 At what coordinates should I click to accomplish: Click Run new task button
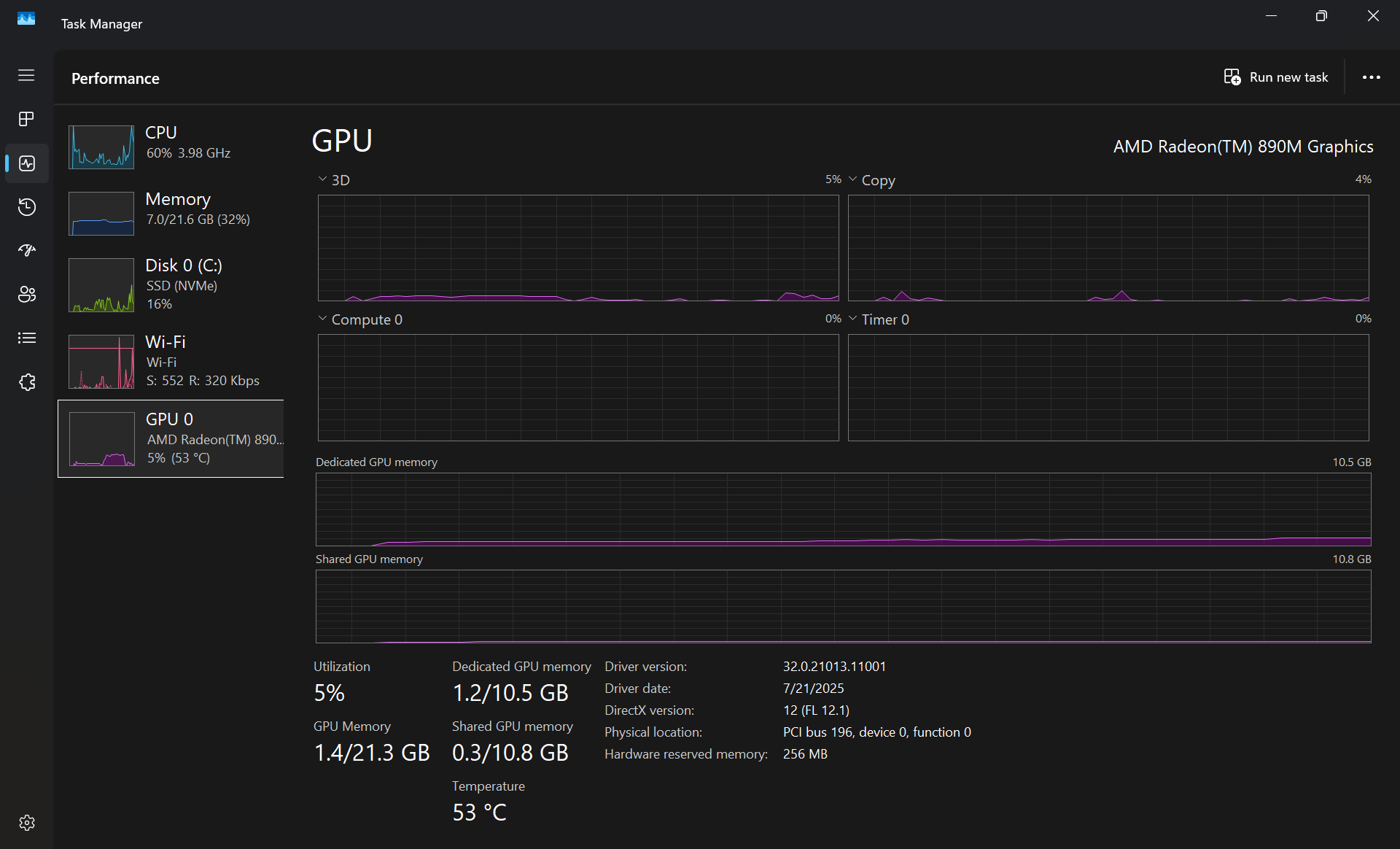(x=1276, y=77)
